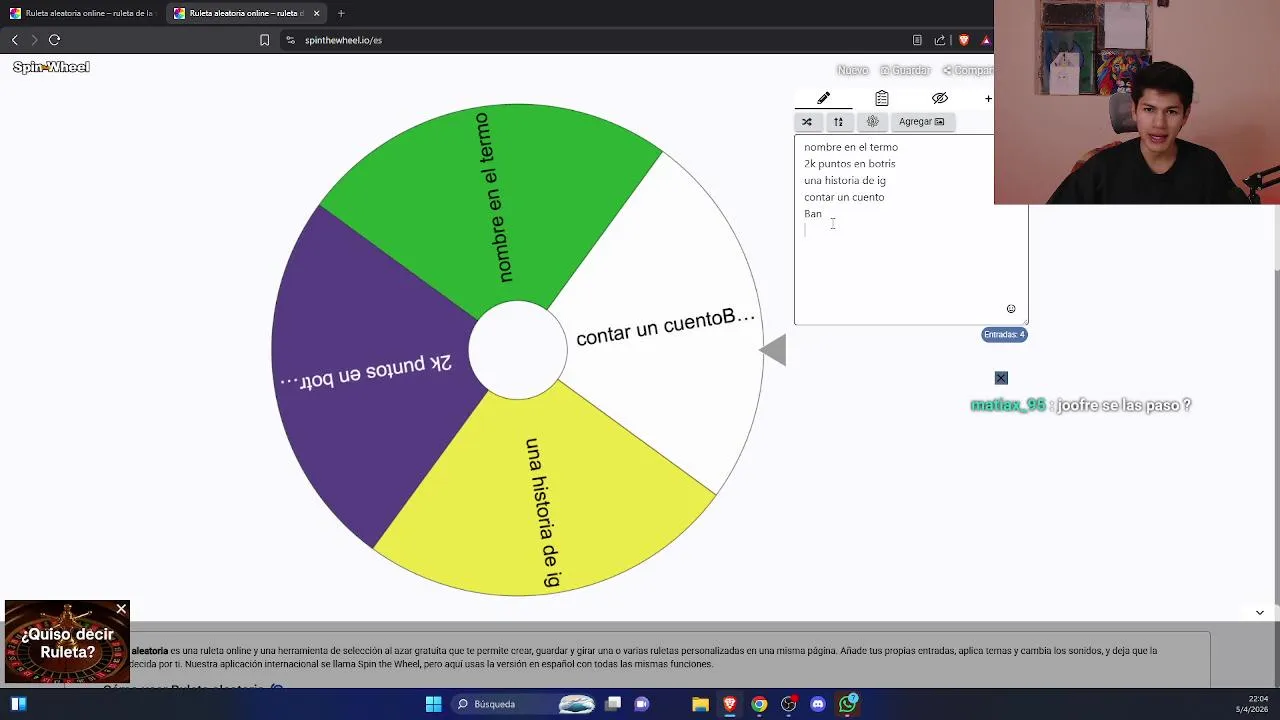The image size is (1280, 720).
Task: Select the 'Ban' entry line
Action: (813, 214)
